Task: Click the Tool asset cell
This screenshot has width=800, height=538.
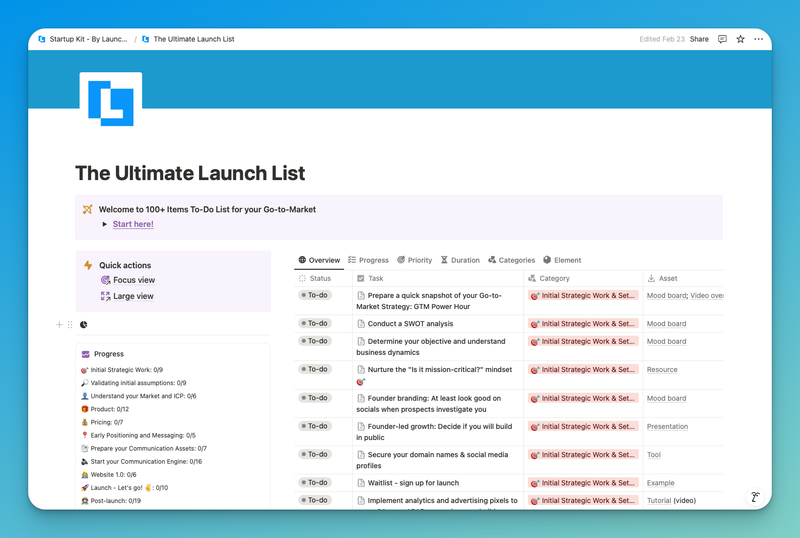Action: click(654, 455)
